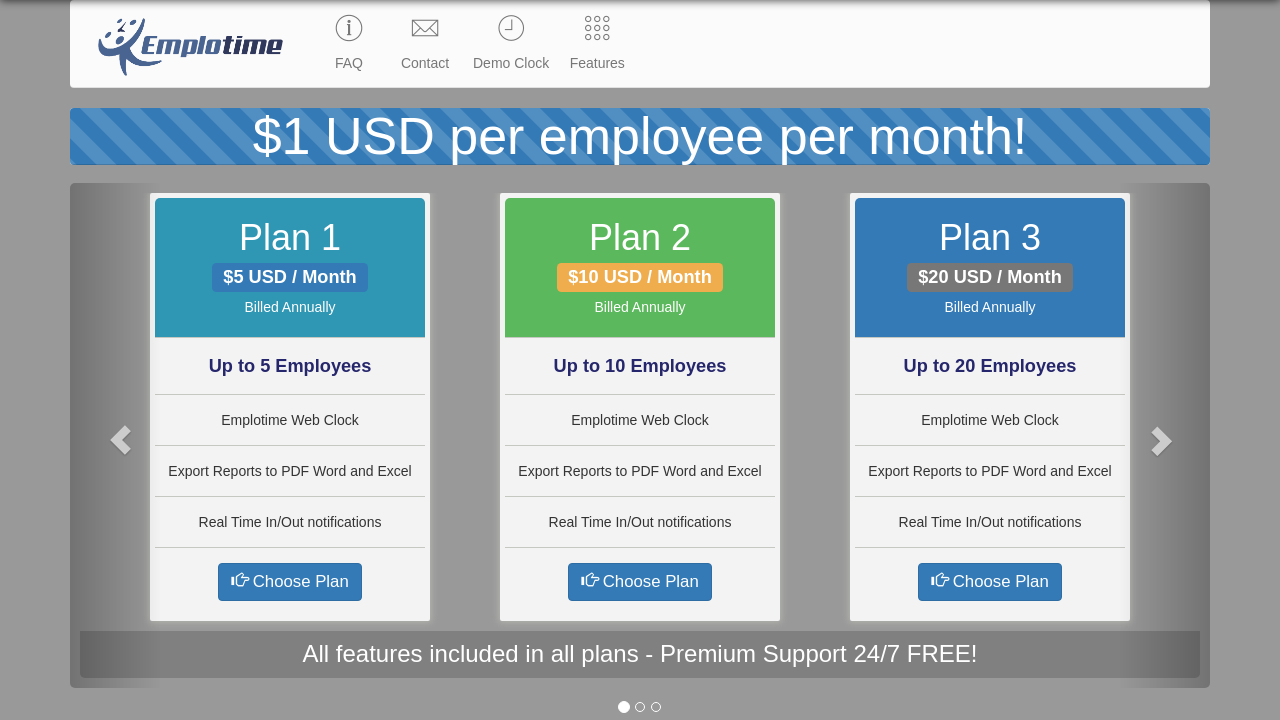1280x720 pixels.
Task: Choose Plan 3 button
Action: (x=990, y=582)
